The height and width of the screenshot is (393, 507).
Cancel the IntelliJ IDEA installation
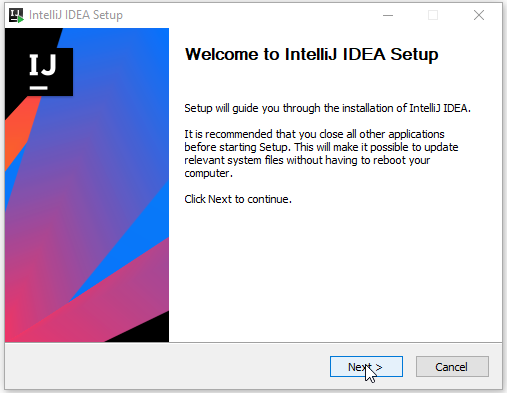452,367
